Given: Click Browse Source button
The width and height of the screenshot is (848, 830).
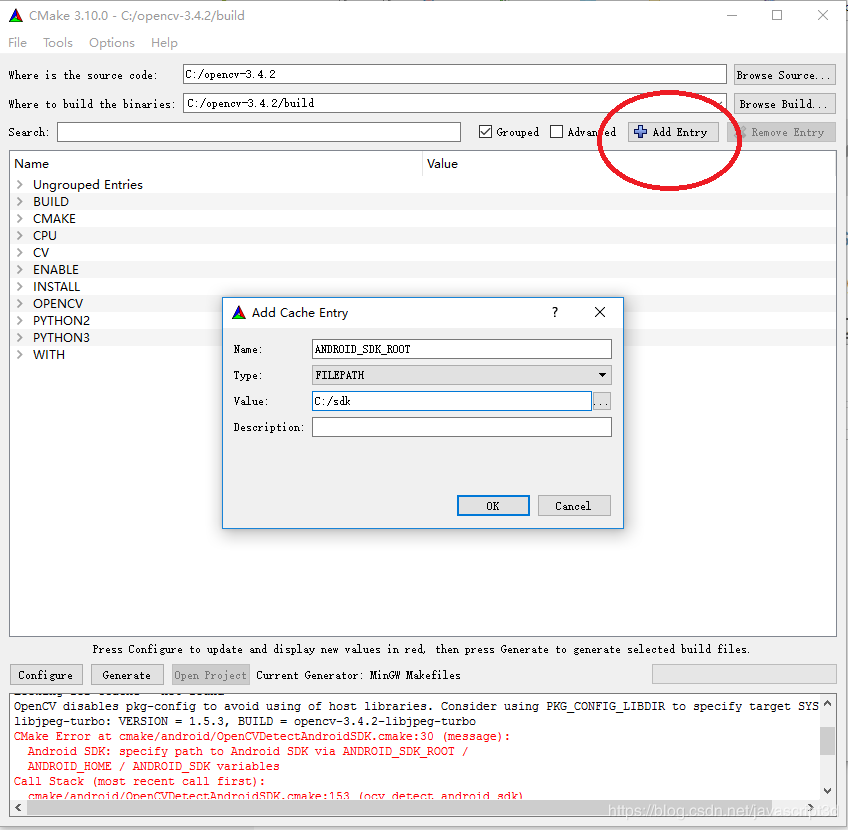Looking at the screenshot, I should coord(785,75).
